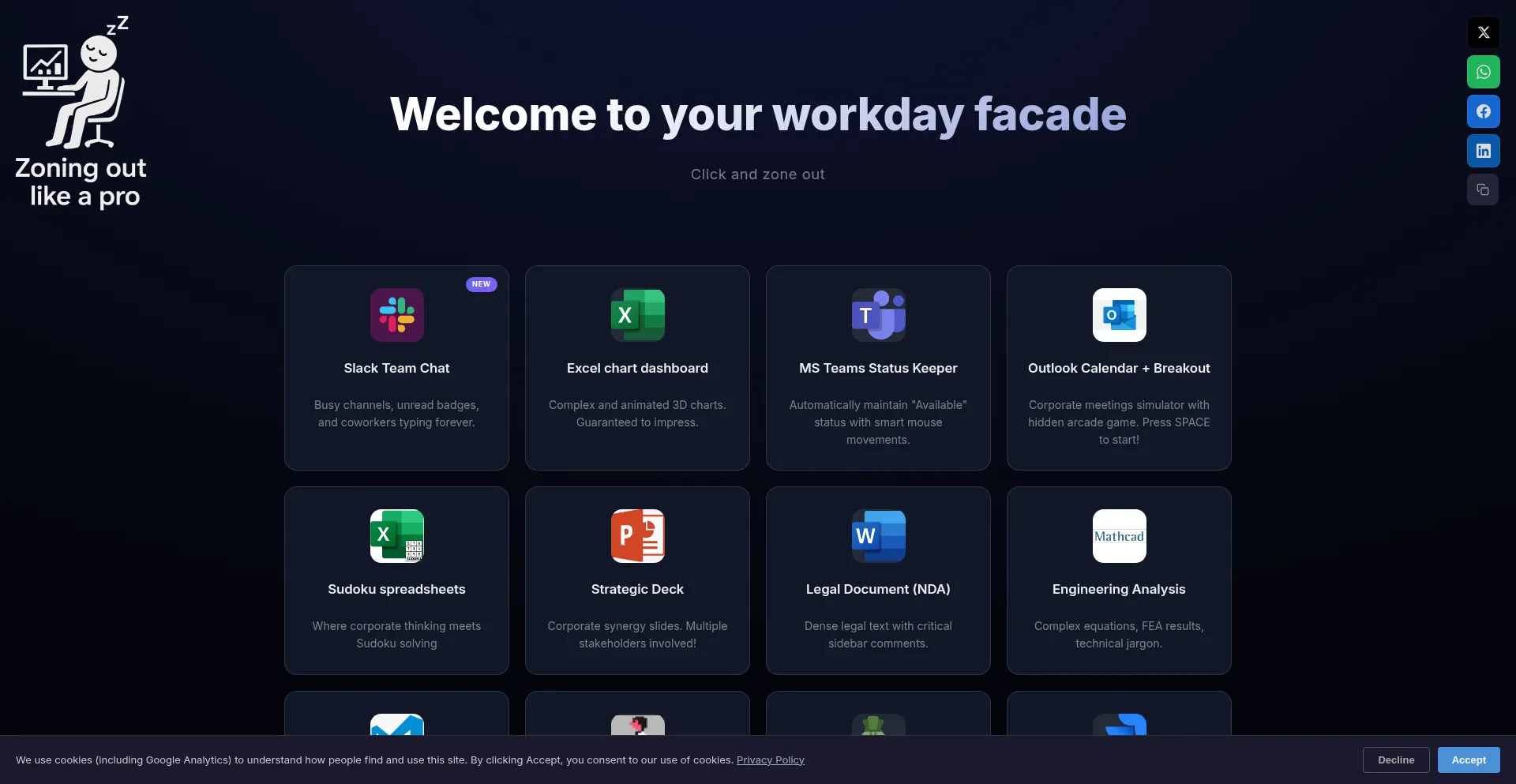The image size is (1516, 784).
Task: Accept the cookie consent
Action: [1469, 760]
